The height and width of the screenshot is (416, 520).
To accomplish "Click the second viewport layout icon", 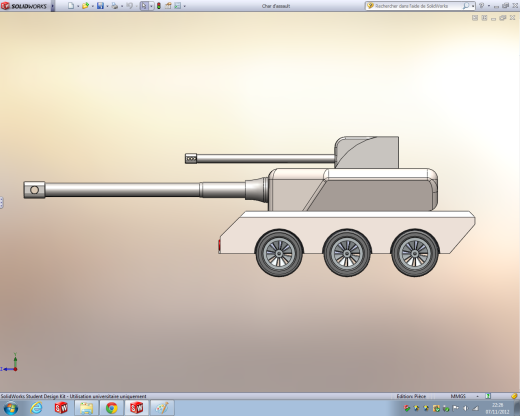I will [484, 18].
